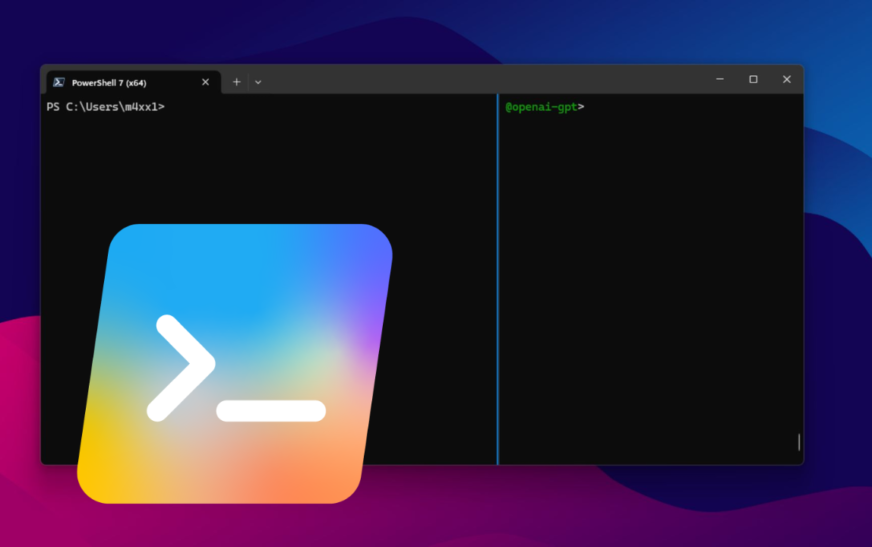Maximize the terminal window
Viewport: 872px width, 547px height.
(753, 79)
